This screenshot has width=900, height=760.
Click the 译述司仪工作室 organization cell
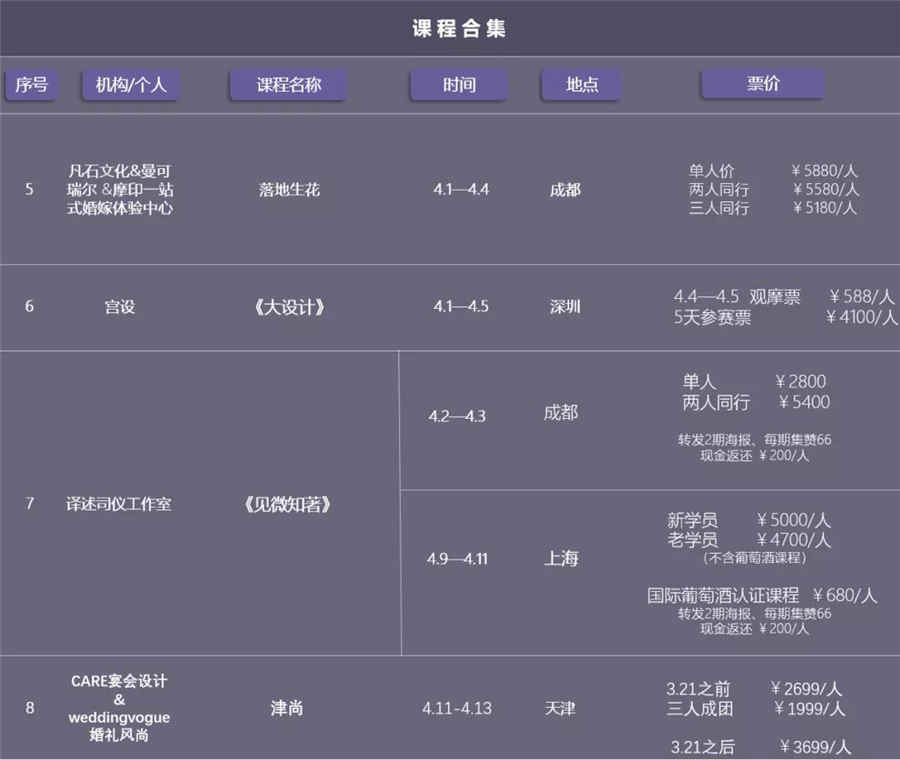click(x=119, y=505)
